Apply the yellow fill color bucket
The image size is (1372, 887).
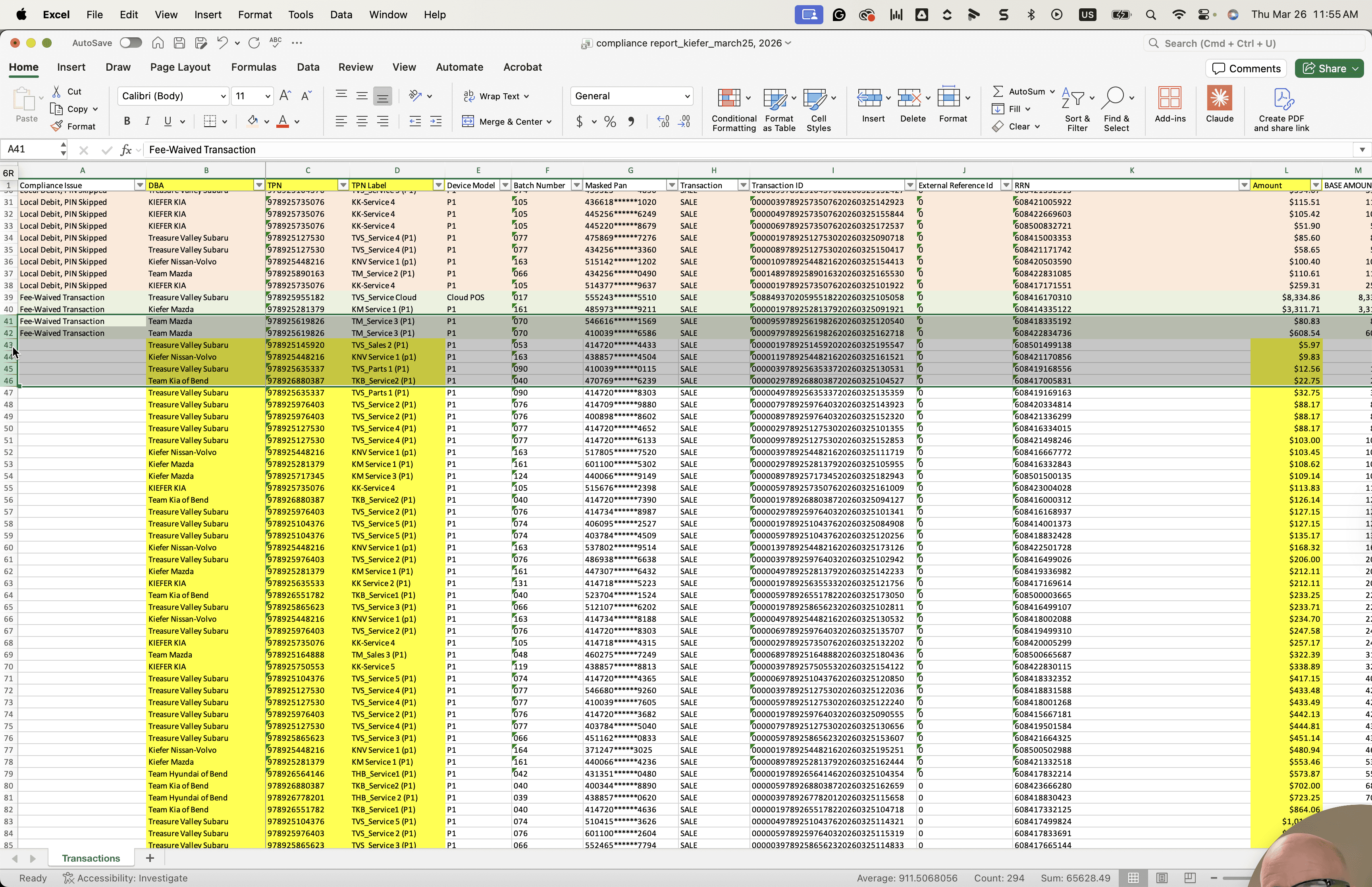(x=252, y=121)
